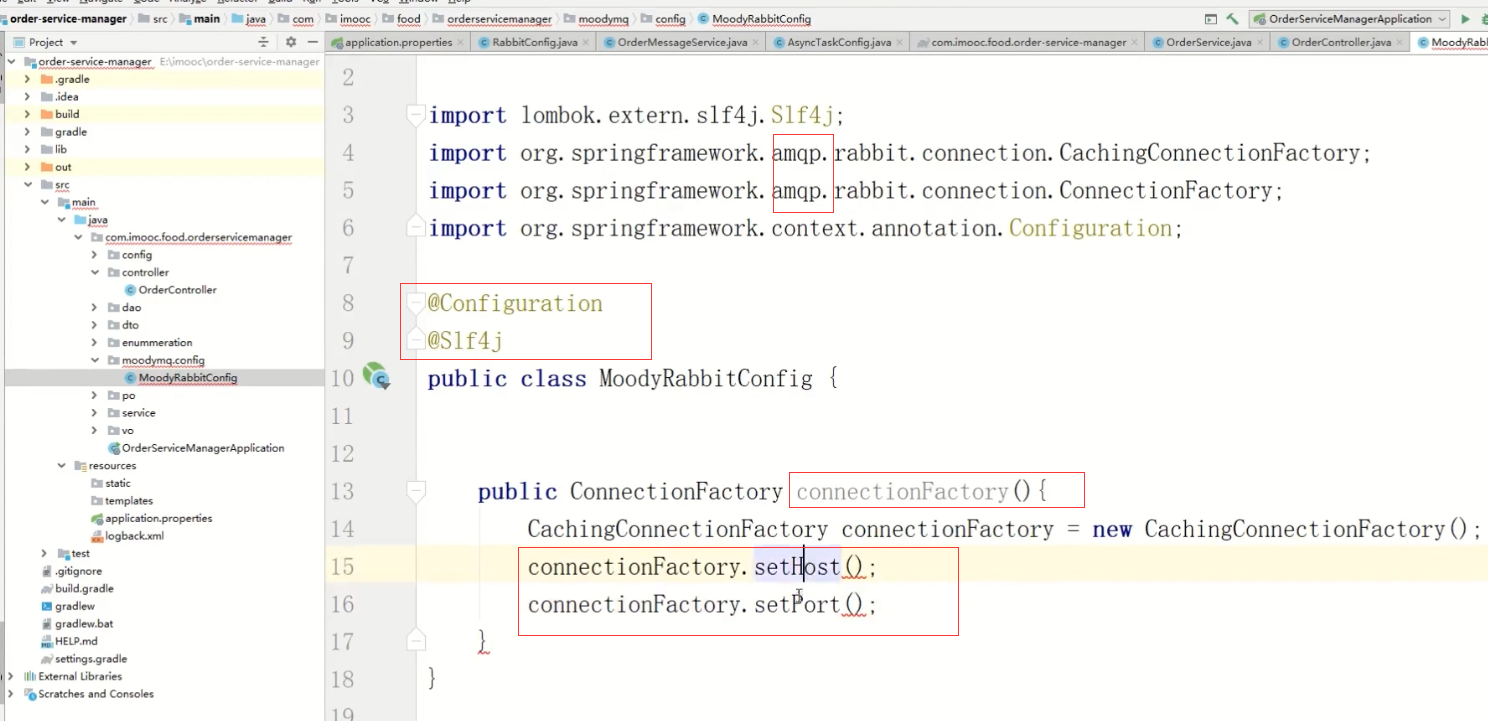The width and height of the screenshot is (1488, 721).
Task: Expand the lib folder
Action: pyautogui.click(x=27, y=149)
